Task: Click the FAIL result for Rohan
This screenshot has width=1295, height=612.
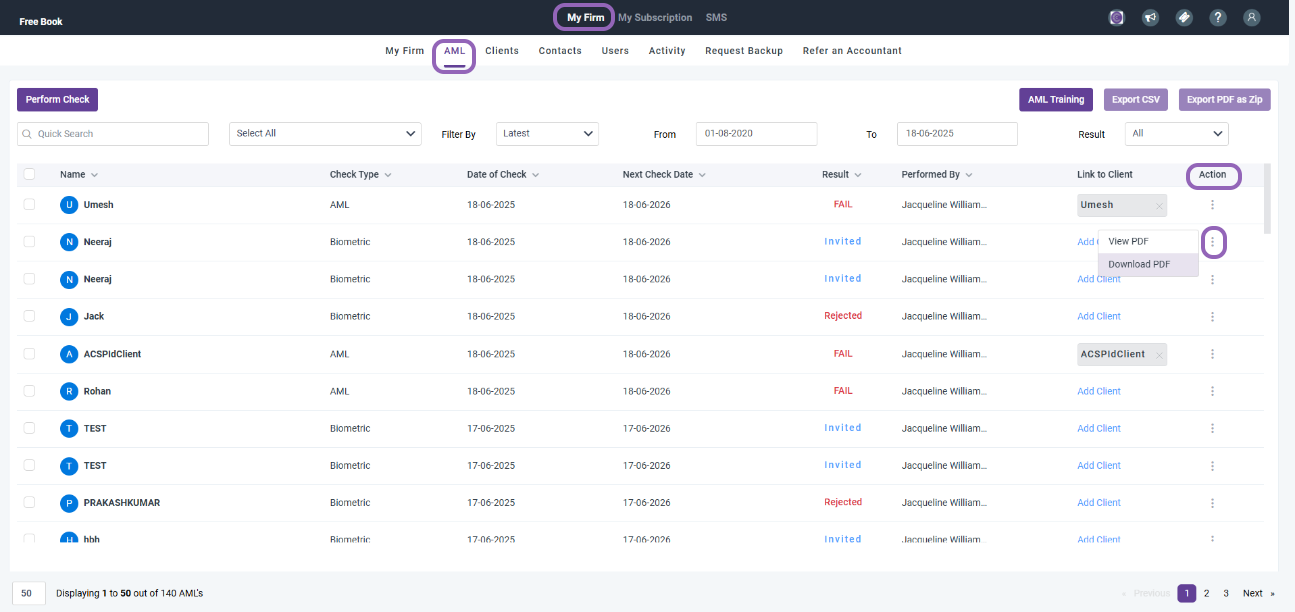Action: (x=843, y=391)
